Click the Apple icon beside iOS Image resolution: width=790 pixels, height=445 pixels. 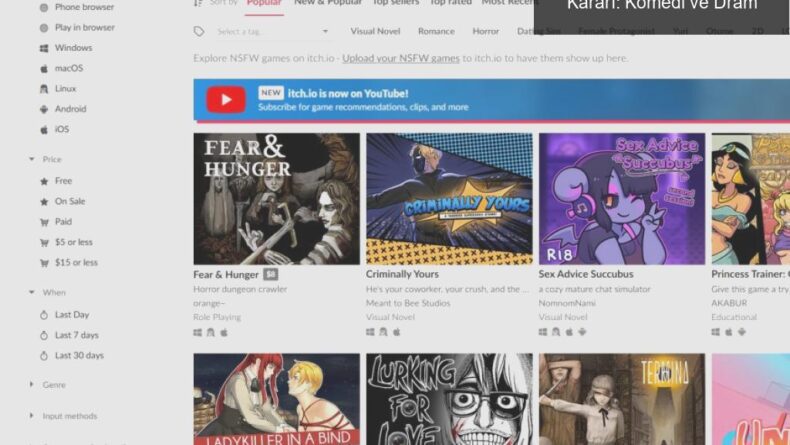pos(44,130)
